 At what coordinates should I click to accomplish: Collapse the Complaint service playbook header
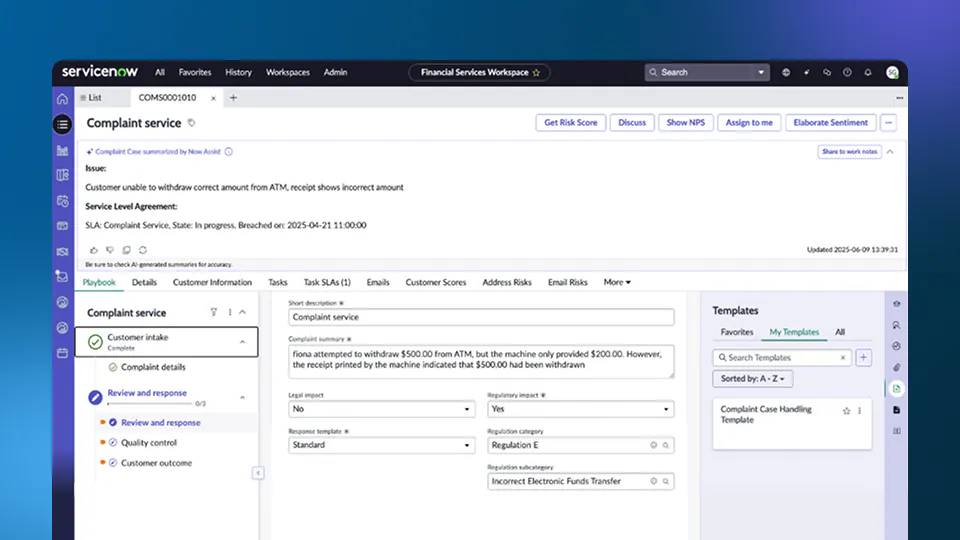[x=242, y=312]
